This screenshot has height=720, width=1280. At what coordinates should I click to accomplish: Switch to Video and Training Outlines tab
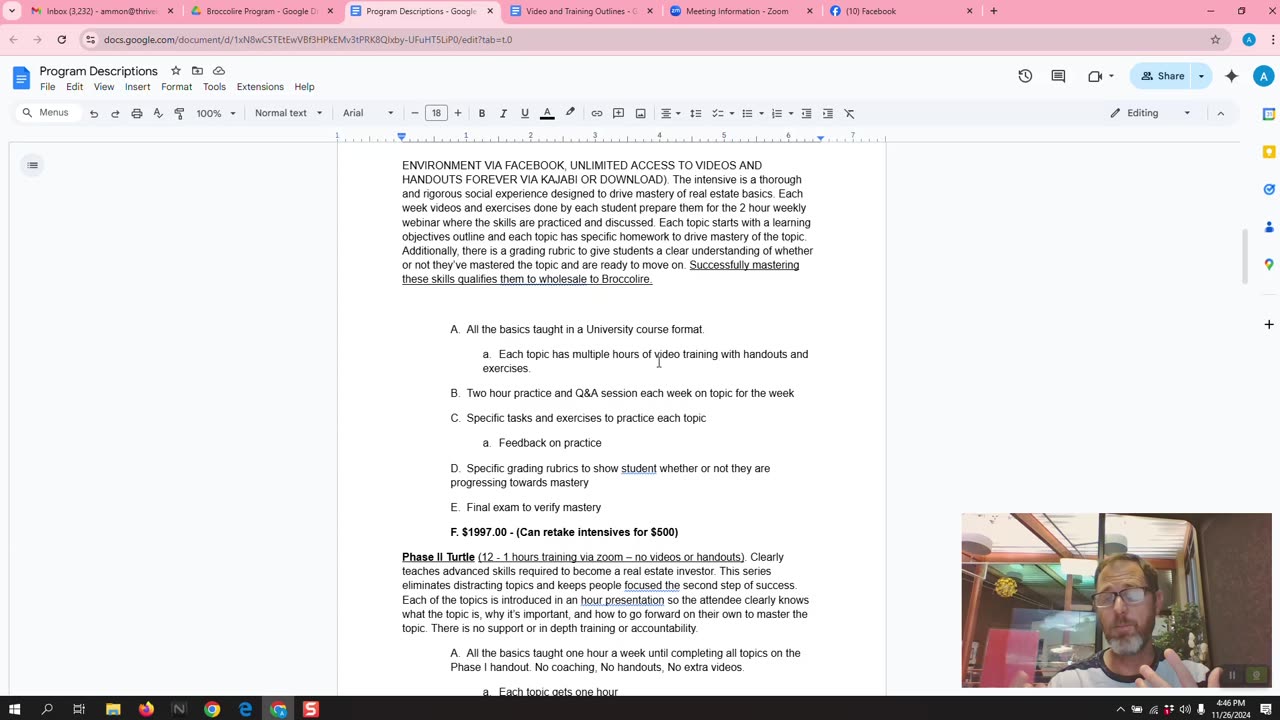581,11
